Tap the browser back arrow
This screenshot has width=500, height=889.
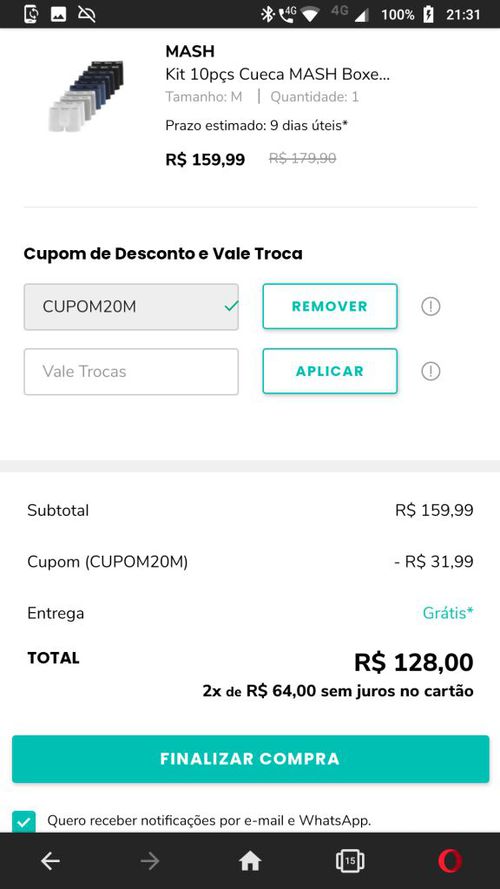[50, 861]
